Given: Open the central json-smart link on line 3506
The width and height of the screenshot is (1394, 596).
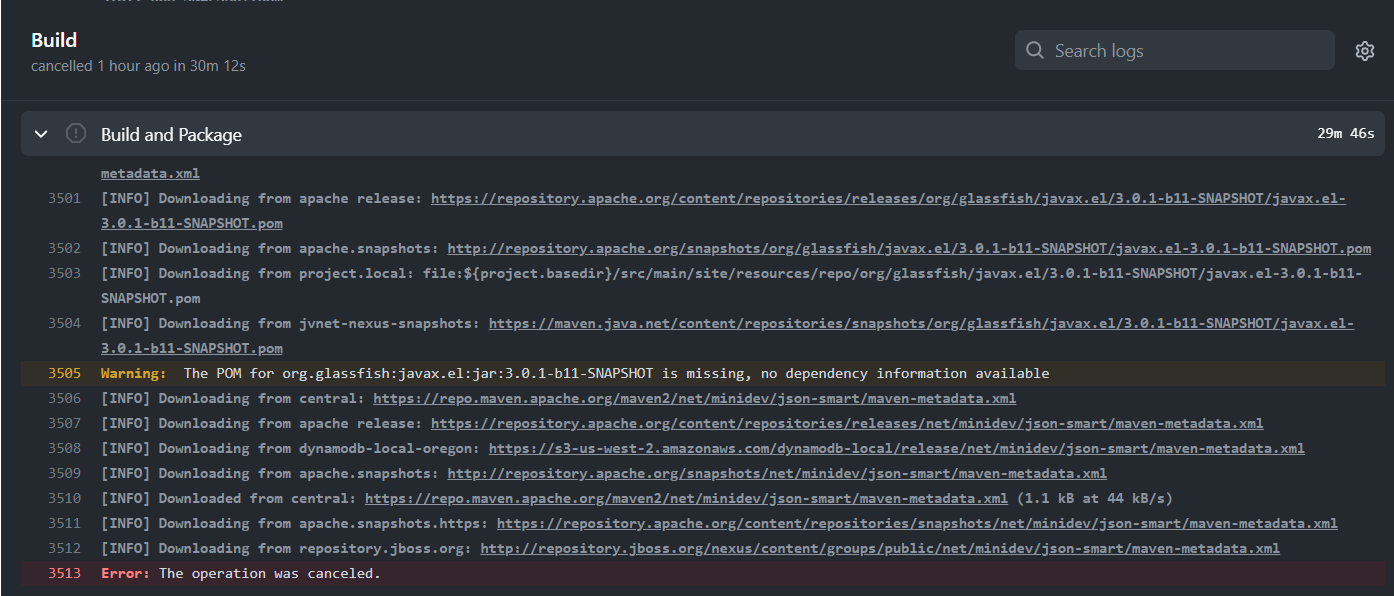Looking at the screenshot, I should (x=694, y=398).
